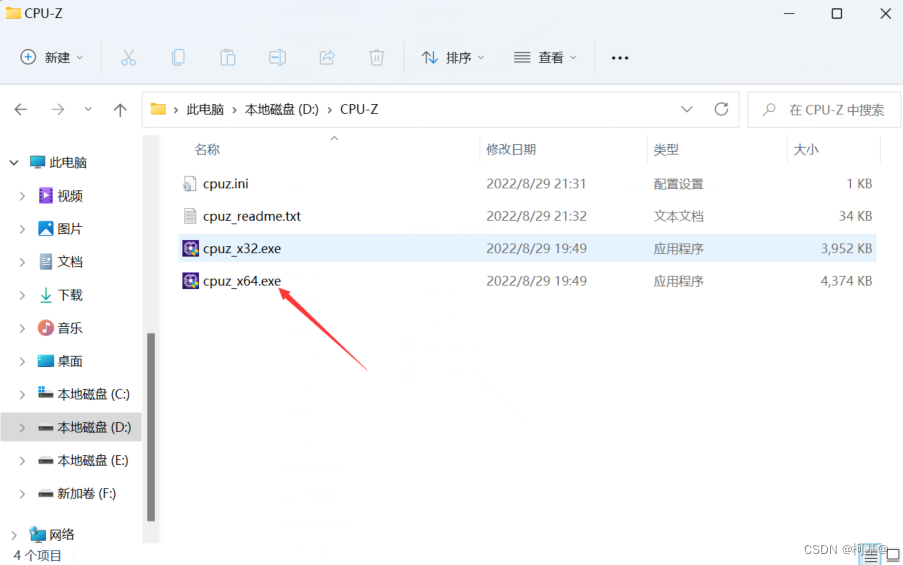The width and height of the screenshot is (903, 565).
Task: Click the 2022/8/29 21:32 date cell
Action: [536, 216]
